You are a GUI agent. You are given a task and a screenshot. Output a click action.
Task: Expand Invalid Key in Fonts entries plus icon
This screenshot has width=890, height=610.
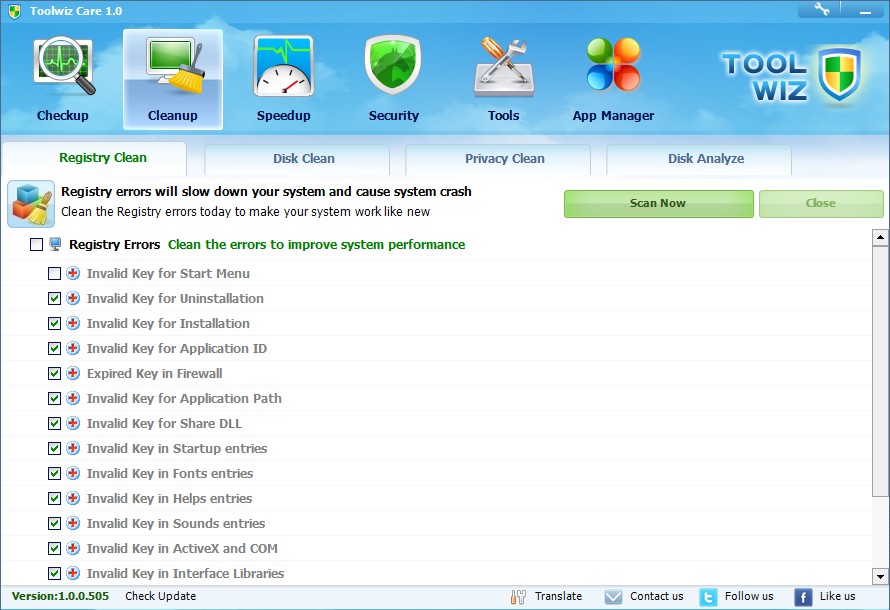73,473
